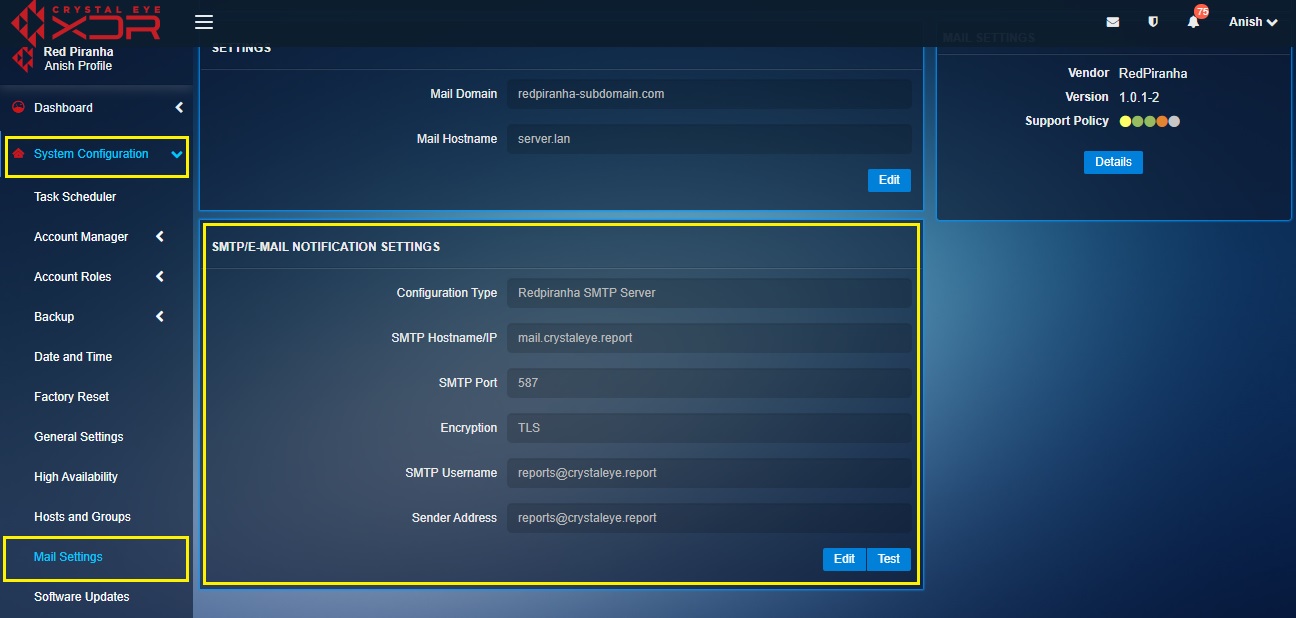Click the Mail Domain field
Screen dimensions: 1296x618
[709, 94]
